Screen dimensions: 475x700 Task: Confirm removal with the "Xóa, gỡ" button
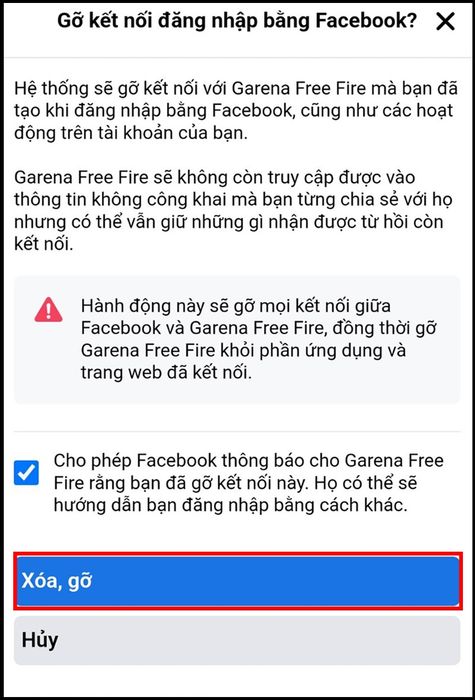tap(237, 582)
